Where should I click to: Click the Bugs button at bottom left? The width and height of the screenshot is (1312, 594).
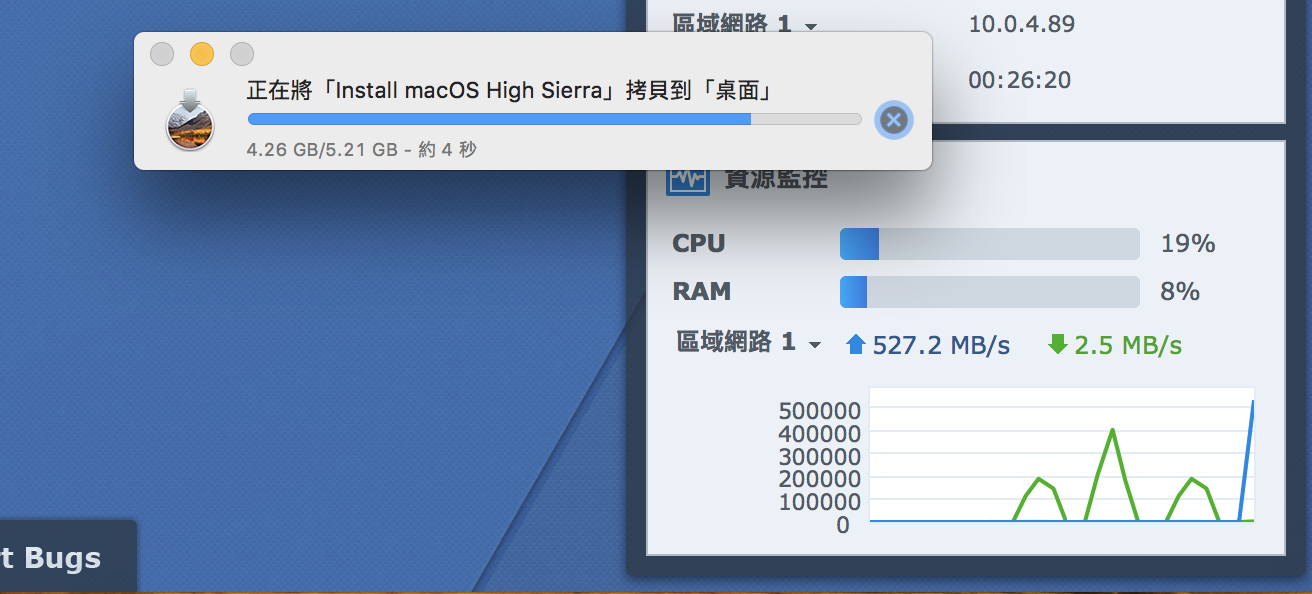[x=62, y=558]
